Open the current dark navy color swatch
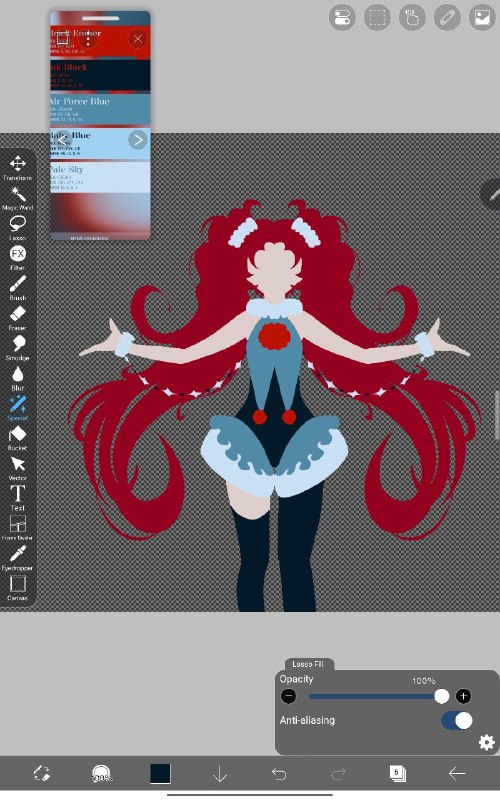Viewport: 500px width, 800px height. [160, 773]
